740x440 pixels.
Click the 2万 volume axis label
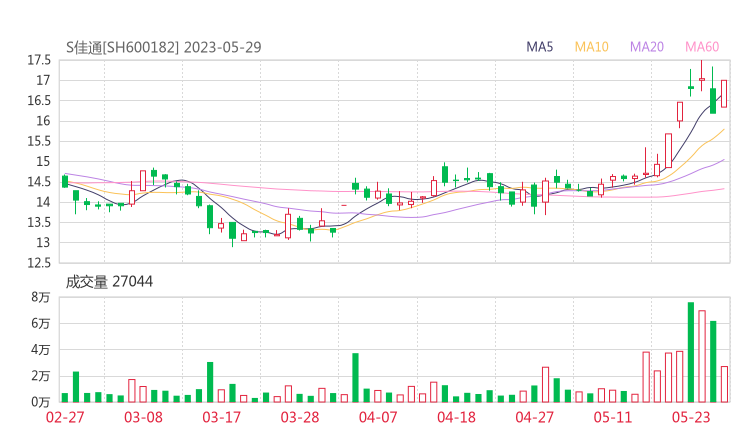coord(41,376)
